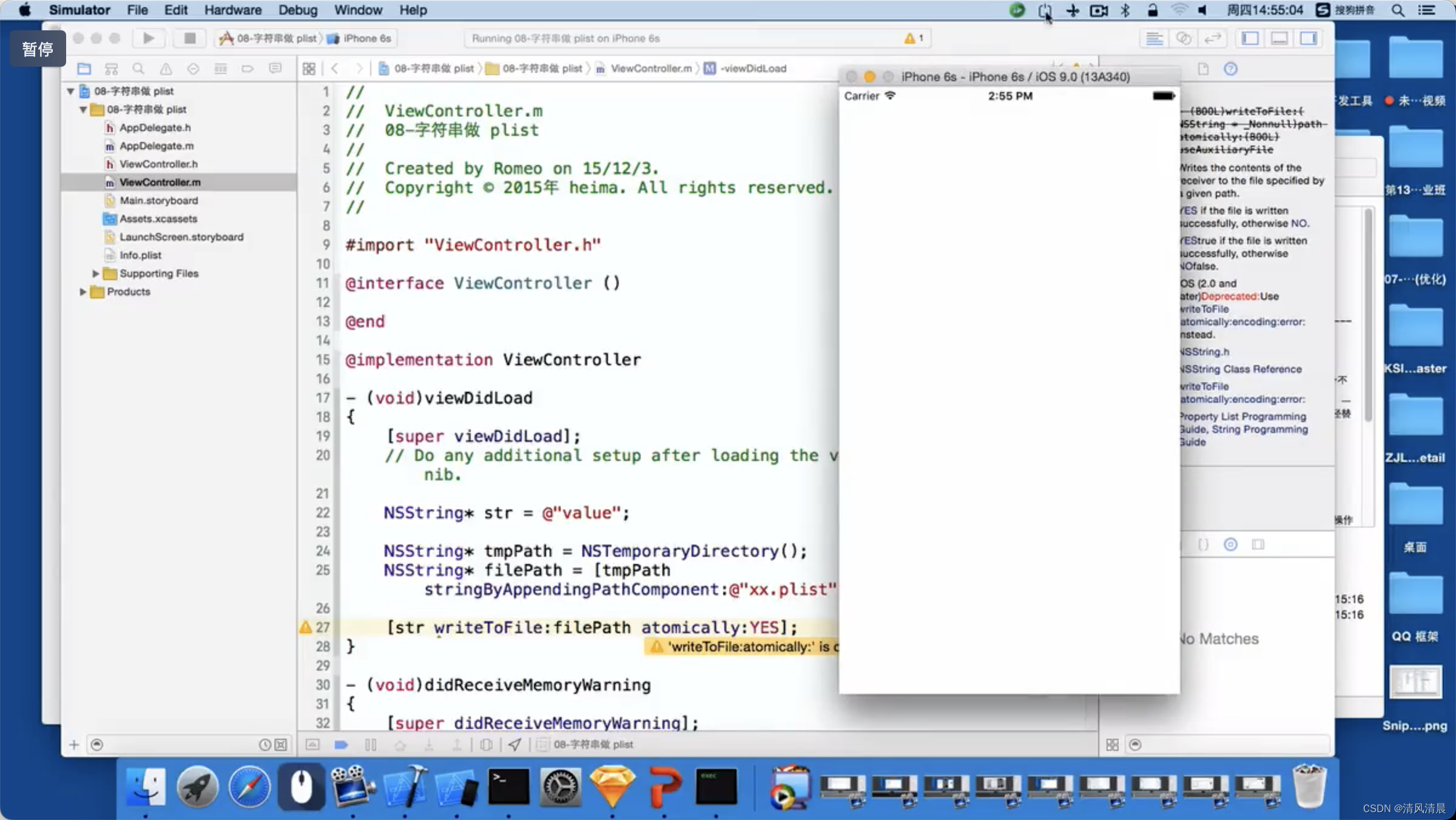Image resolution: width=1456 pixels, height=820 pixels.
Task: Select the Assistant editor button
Action: coord(1184,38)
